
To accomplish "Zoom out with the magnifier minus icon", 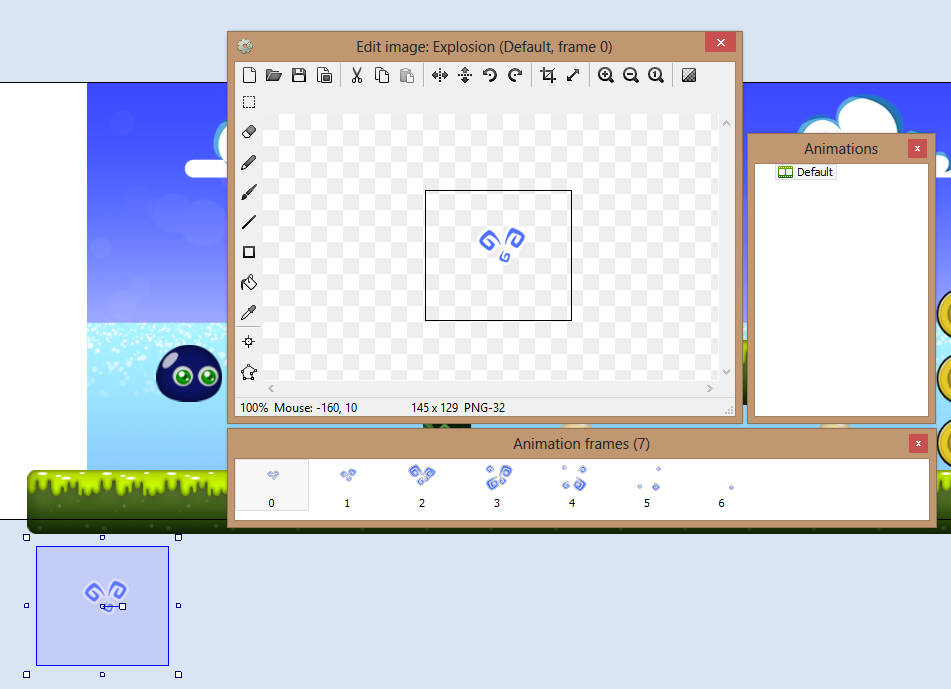I will tap(631, 75).
